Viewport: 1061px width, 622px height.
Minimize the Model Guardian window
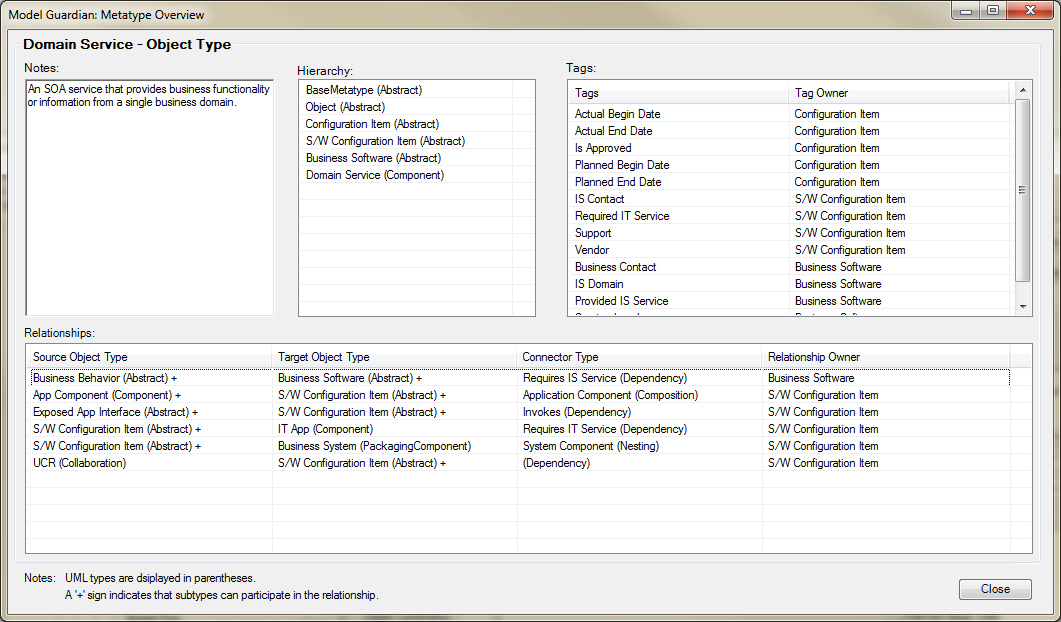coord(966,10)
